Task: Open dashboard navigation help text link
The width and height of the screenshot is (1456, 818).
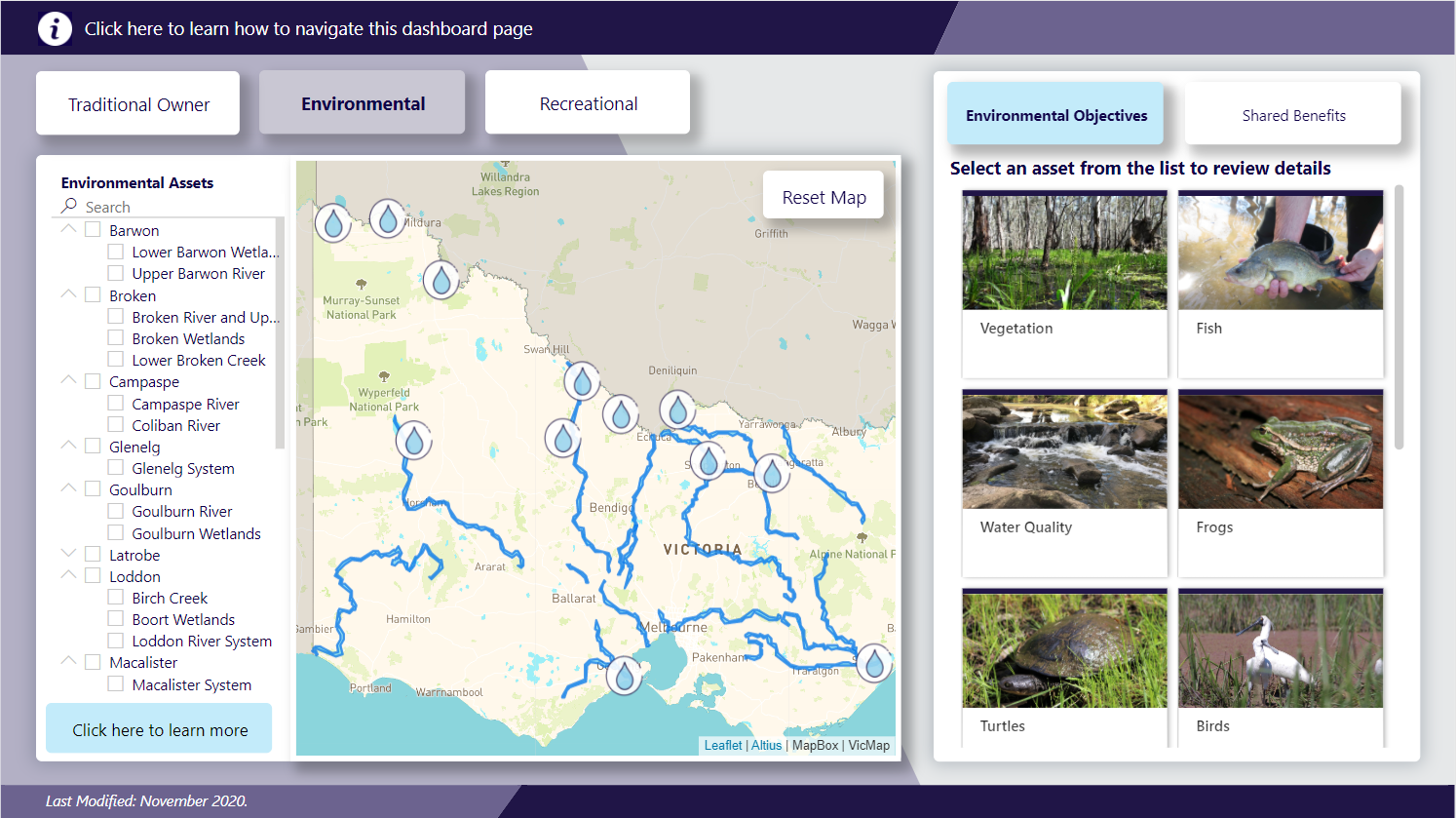Action: pos(308,28)
